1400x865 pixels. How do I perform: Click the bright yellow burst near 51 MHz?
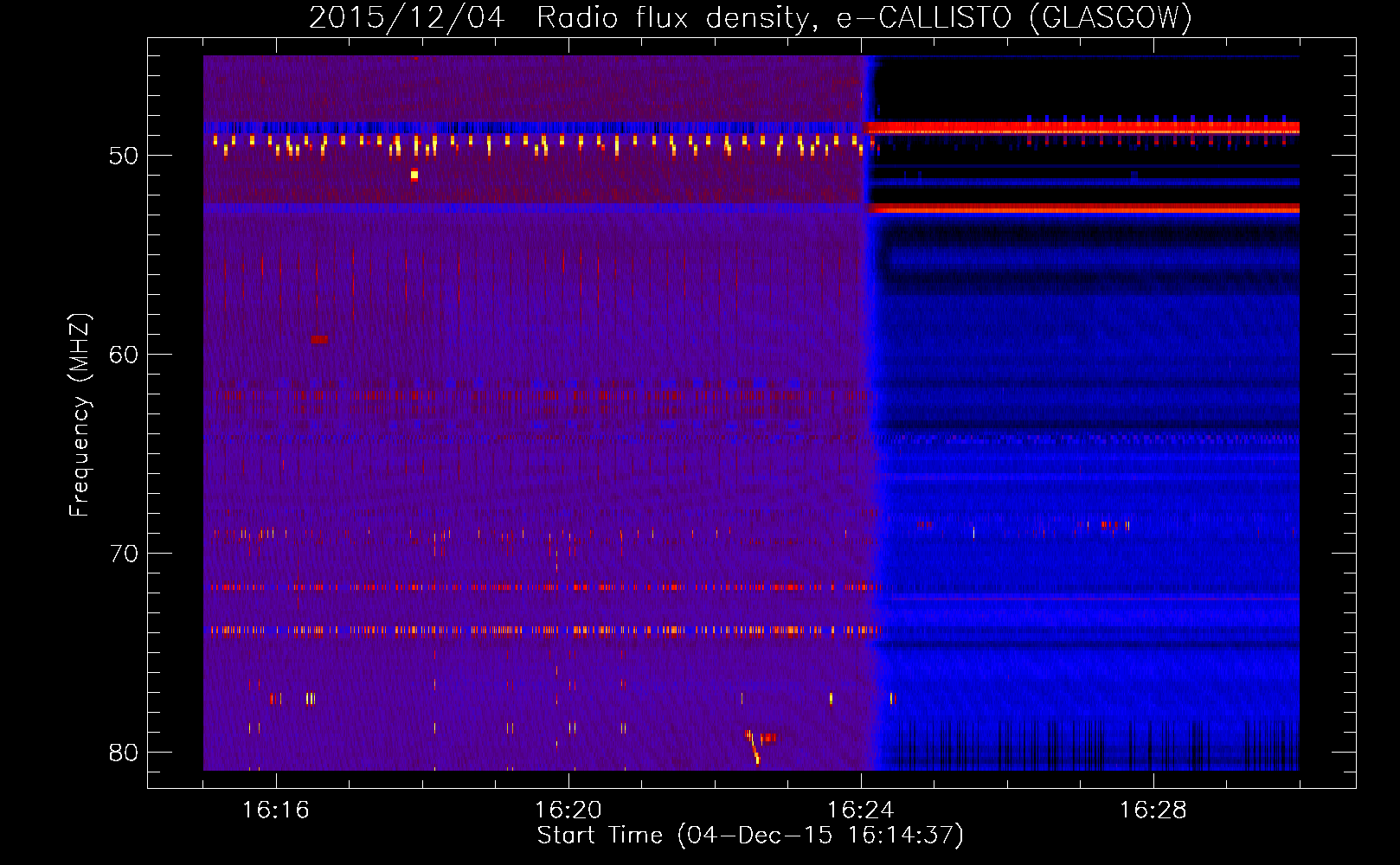point(414,175)
